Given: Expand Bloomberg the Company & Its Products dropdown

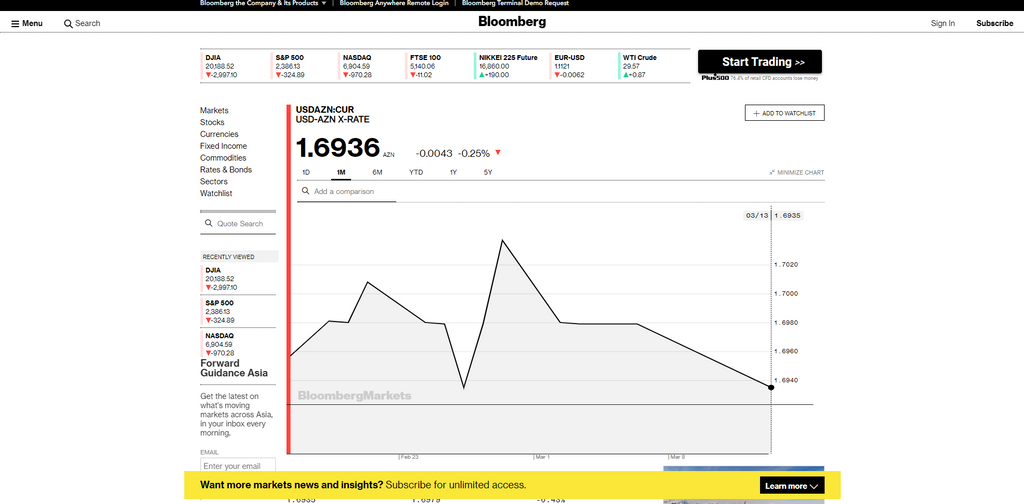Looking at the screenshot, I should (x=263, y=3).
